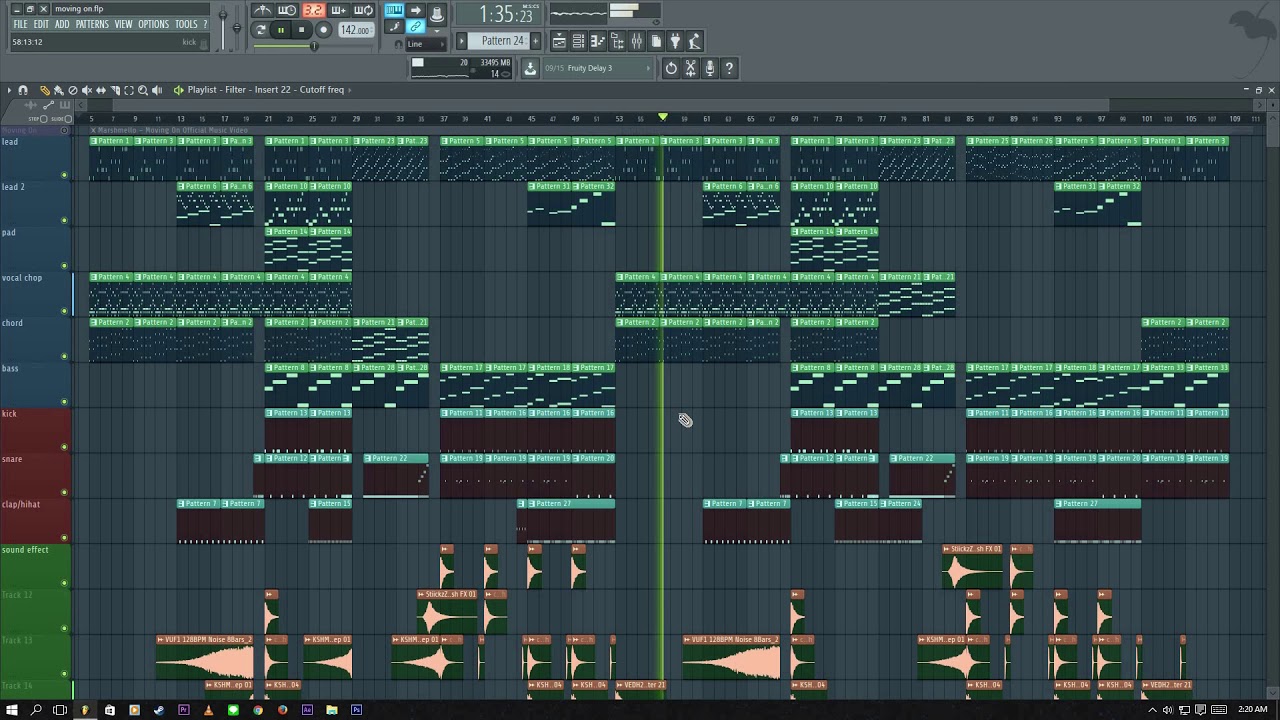
Task: Add new pattern with plus button
Action: [535, 41]
